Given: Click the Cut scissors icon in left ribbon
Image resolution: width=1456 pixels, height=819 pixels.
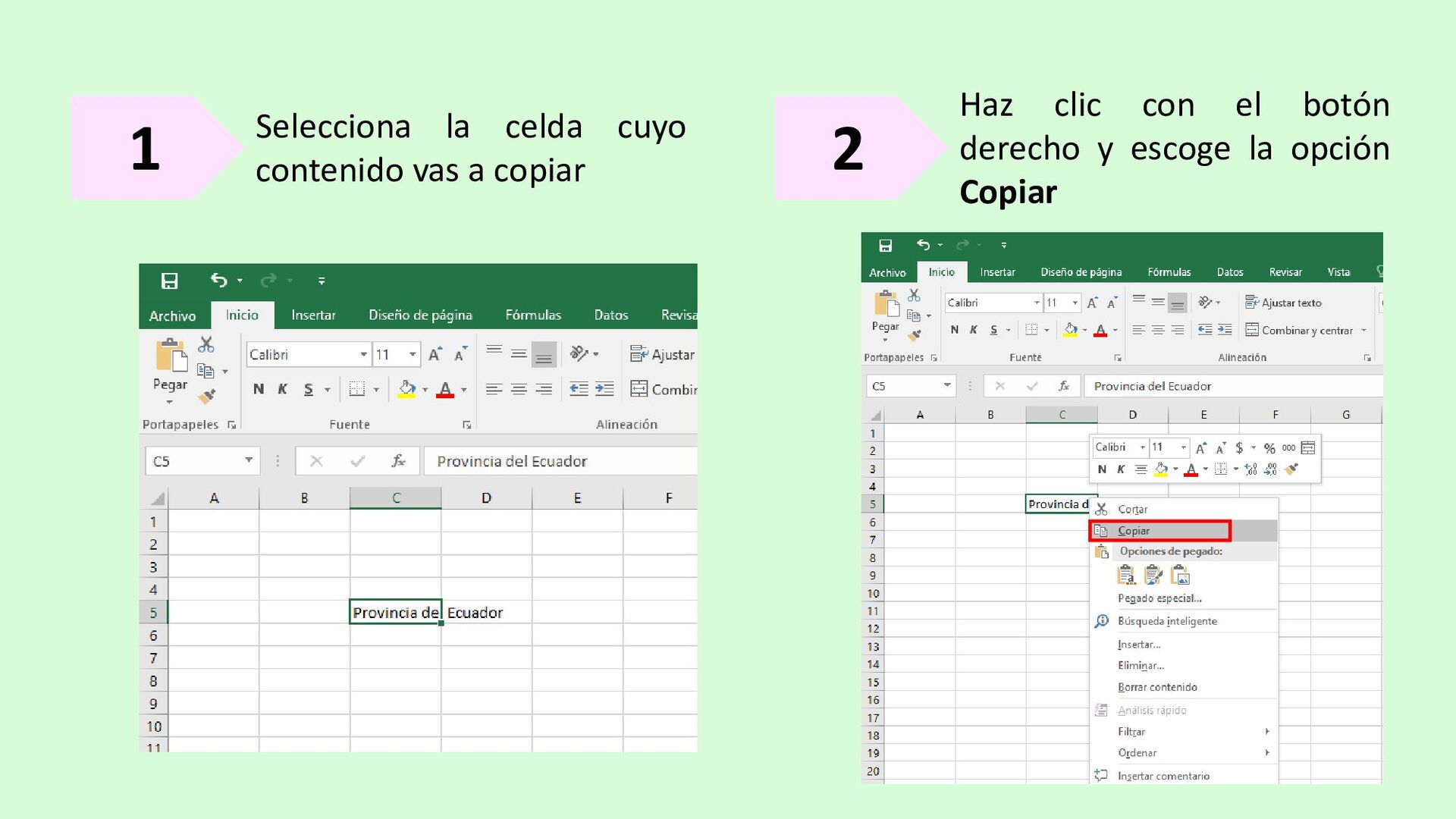Looking at the screenshot, I should click(x=206, y=344).
